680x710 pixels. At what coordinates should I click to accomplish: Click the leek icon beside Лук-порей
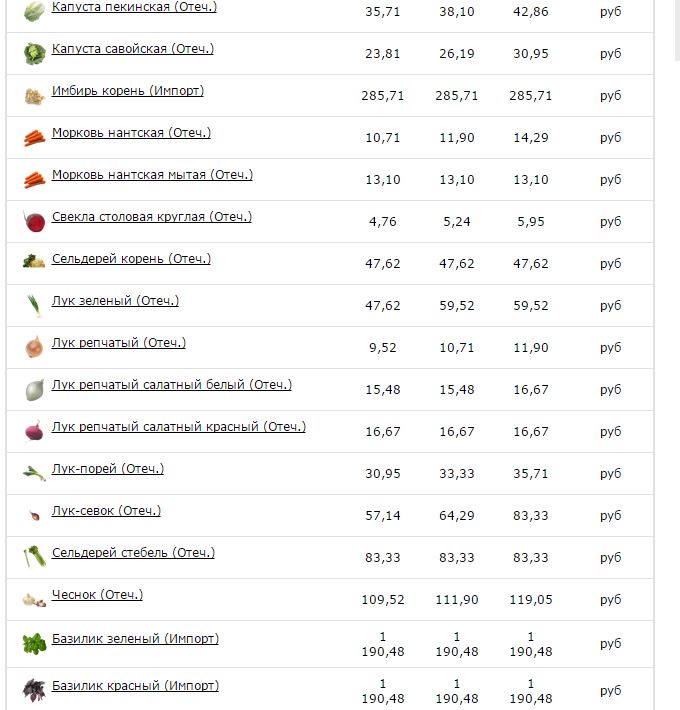pos(34,473)
